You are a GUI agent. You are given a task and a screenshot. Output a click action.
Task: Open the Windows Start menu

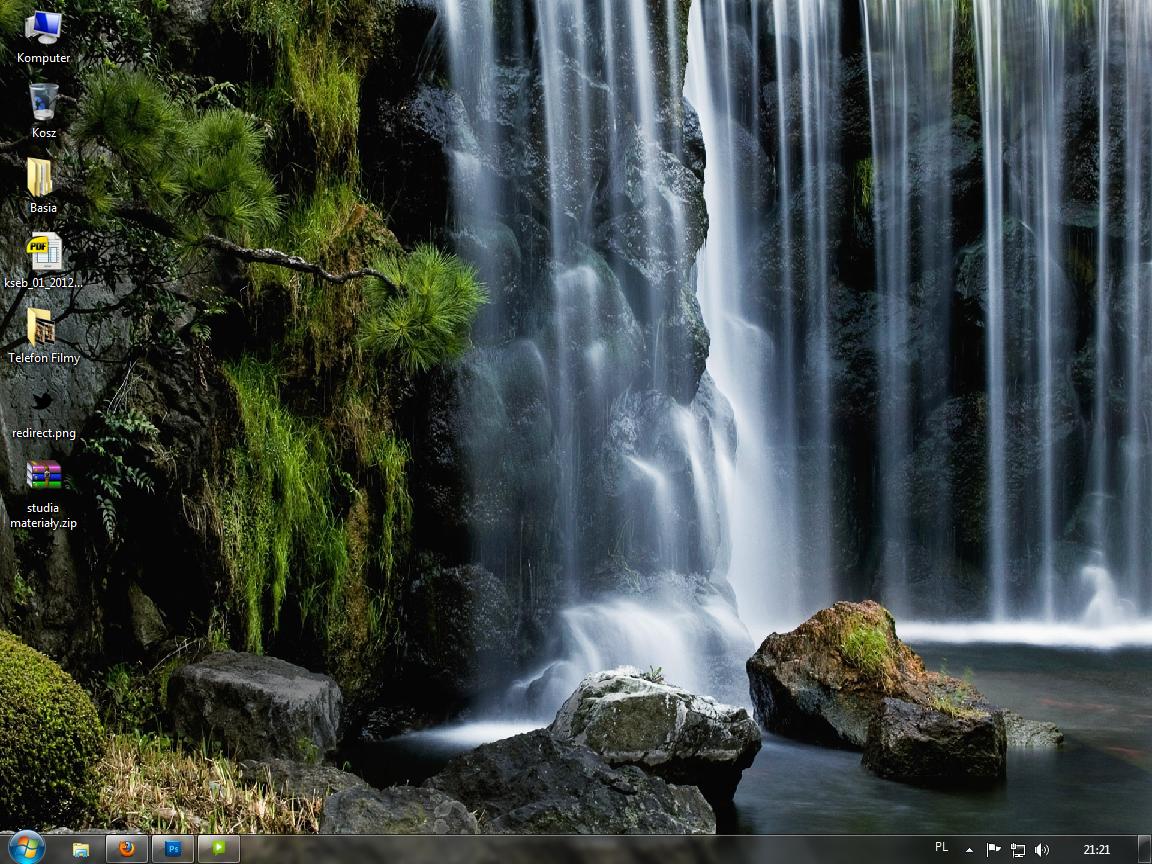click(x=26, y=848)
